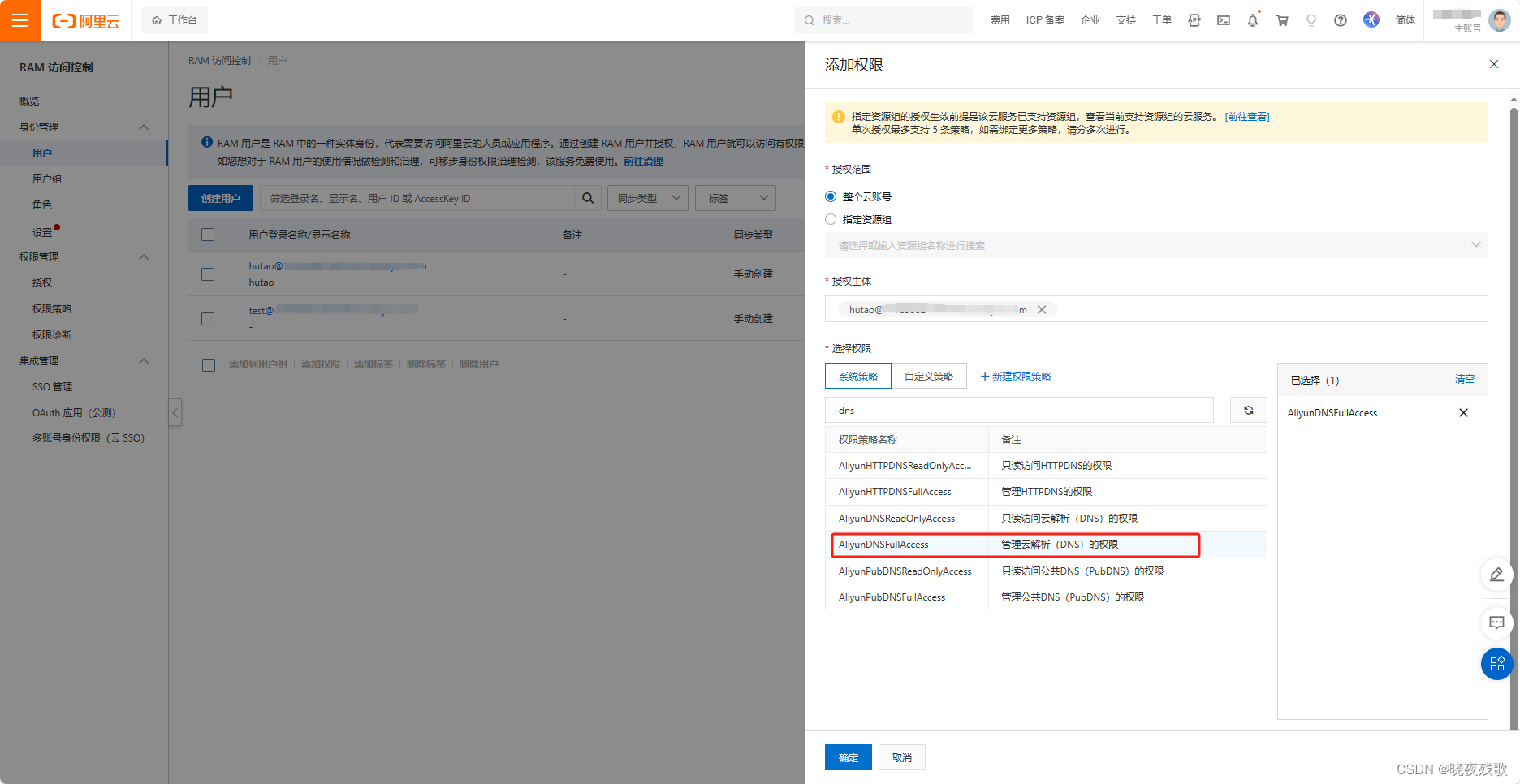This screenshot has height=784, width=1520.
Task: Switch to the 系统策略 tab
Action: pos(858,376)
